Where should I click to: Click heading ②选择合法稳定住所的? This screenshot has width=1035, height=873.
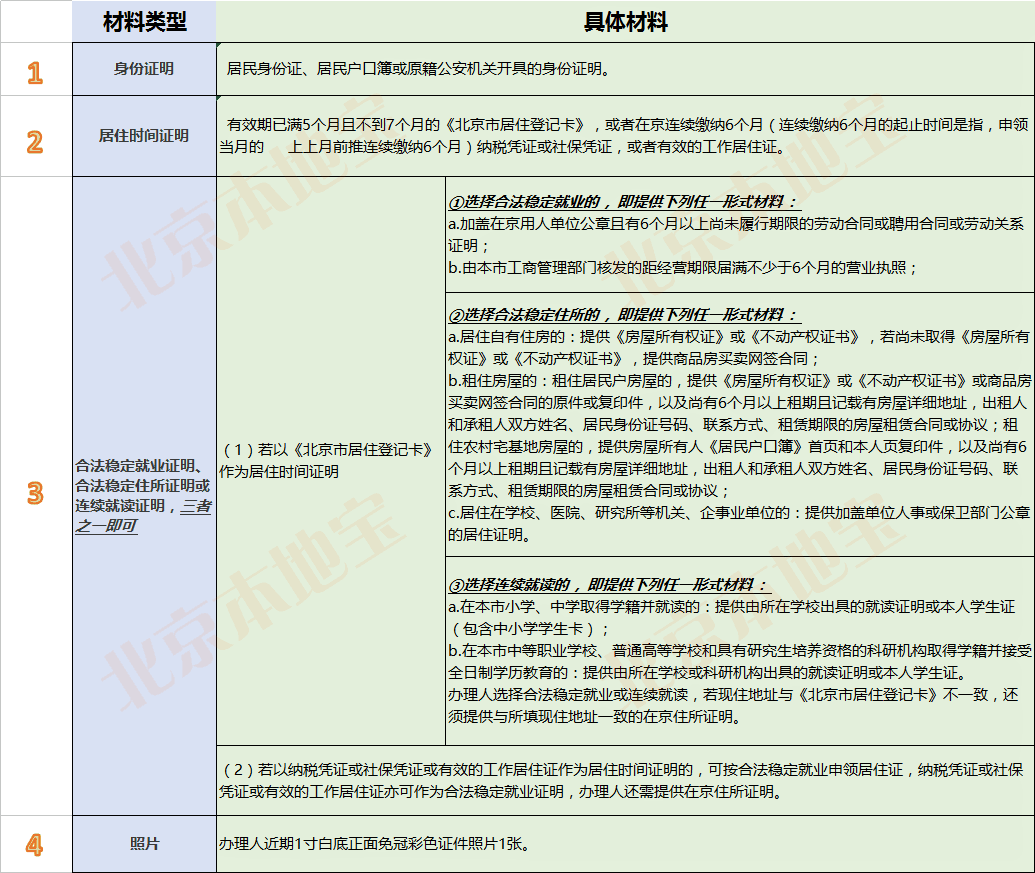pyautogui.click(x=624, y=315)
